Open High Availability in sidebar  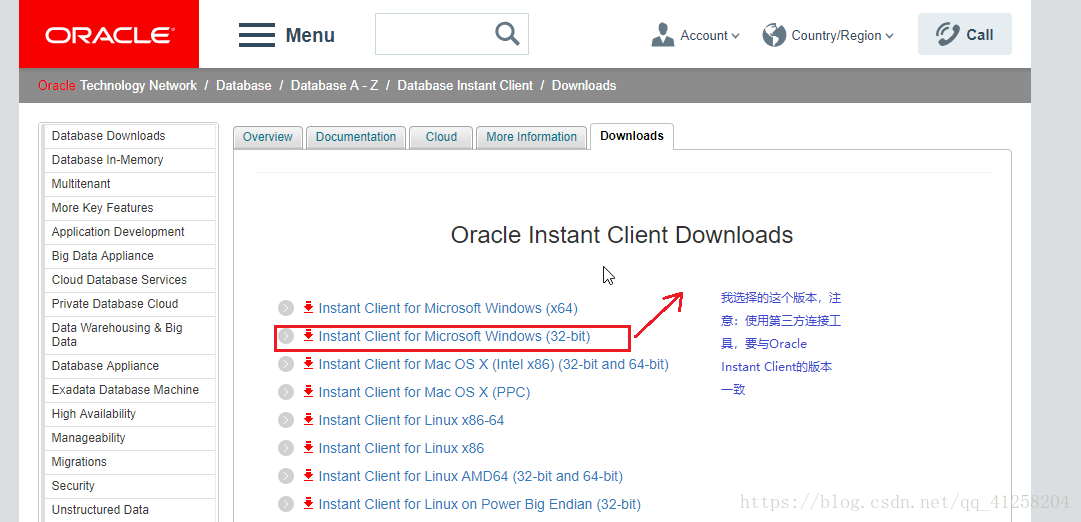[130, 414]
